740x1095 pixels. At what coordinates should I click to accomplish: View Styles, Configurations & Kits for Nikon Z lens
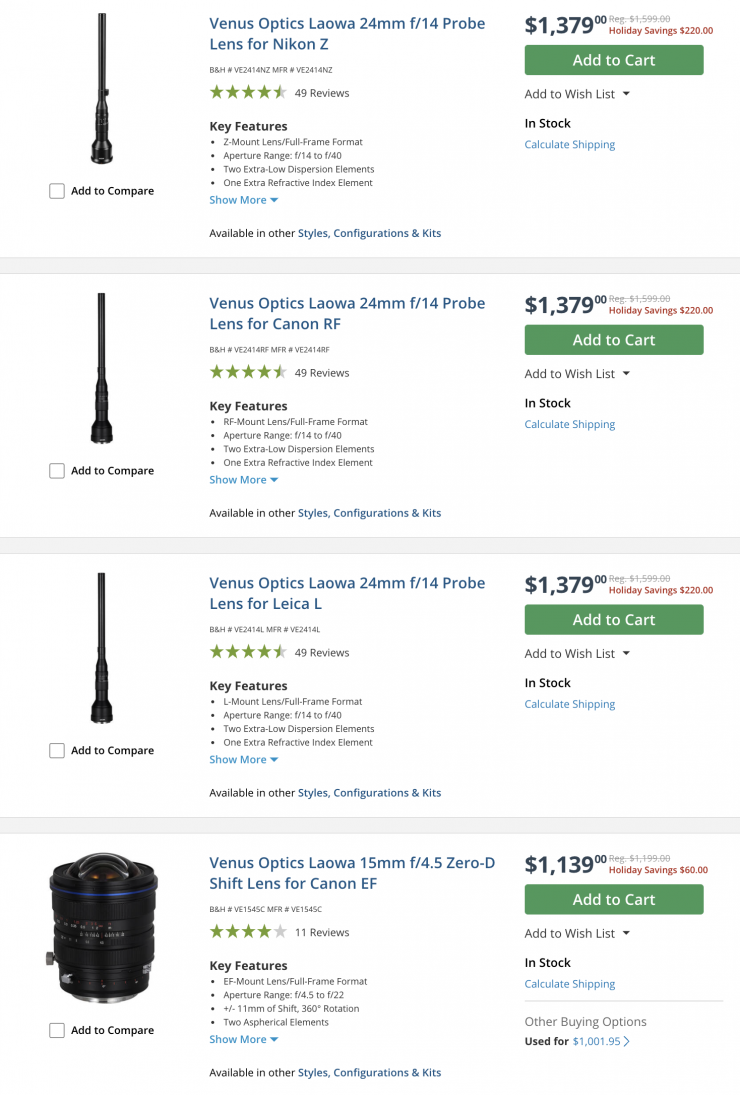(369, 233)
